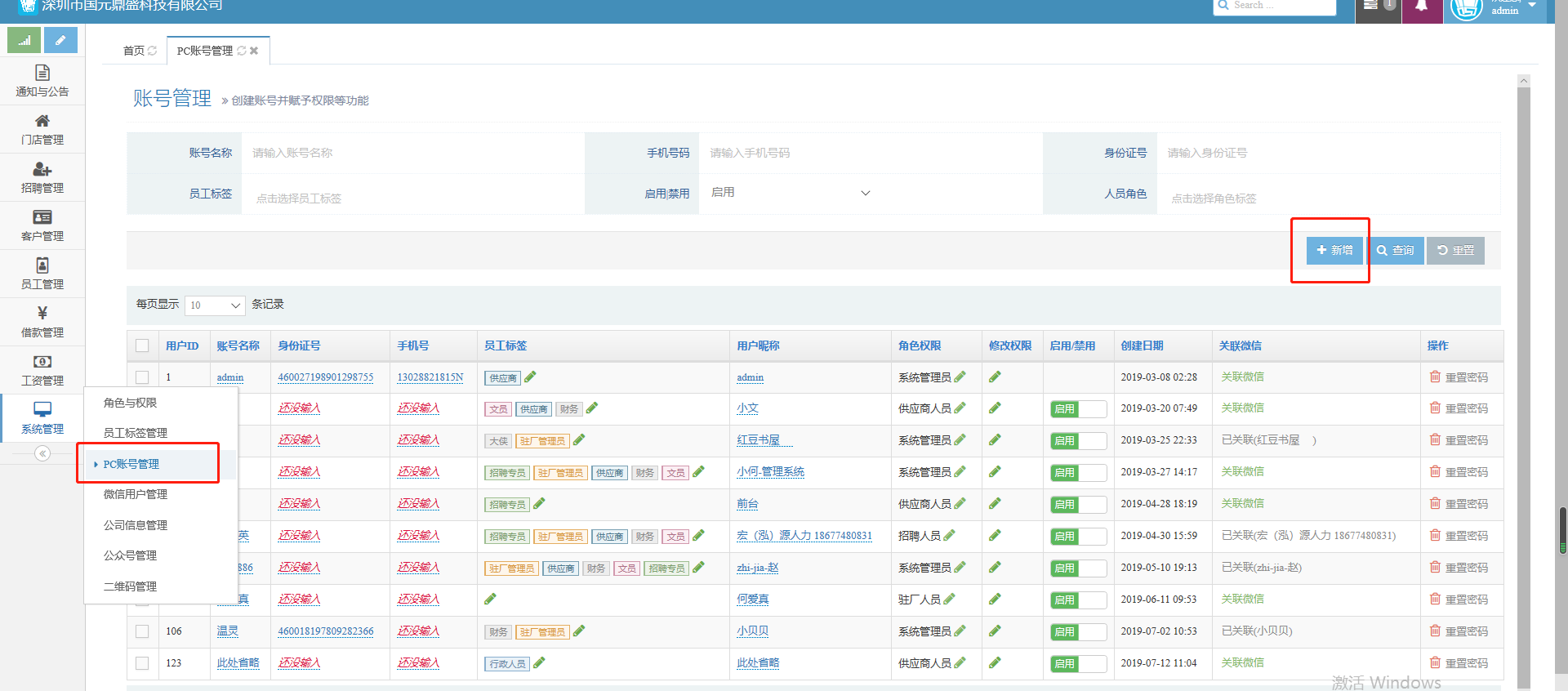Select 微信用户管理 from the submenu
The image size is (1568, 691).
coord(136,494)
